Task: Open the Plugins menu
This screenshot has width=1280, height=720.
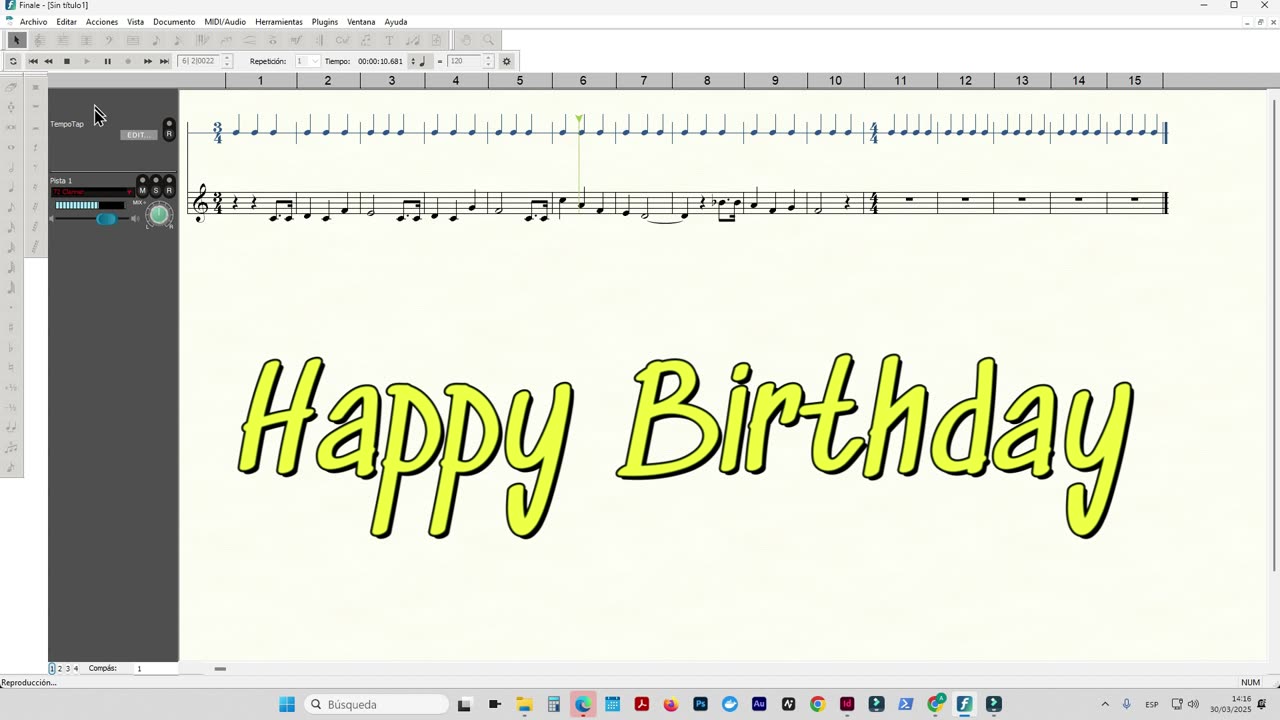Action: coord(324,21)
